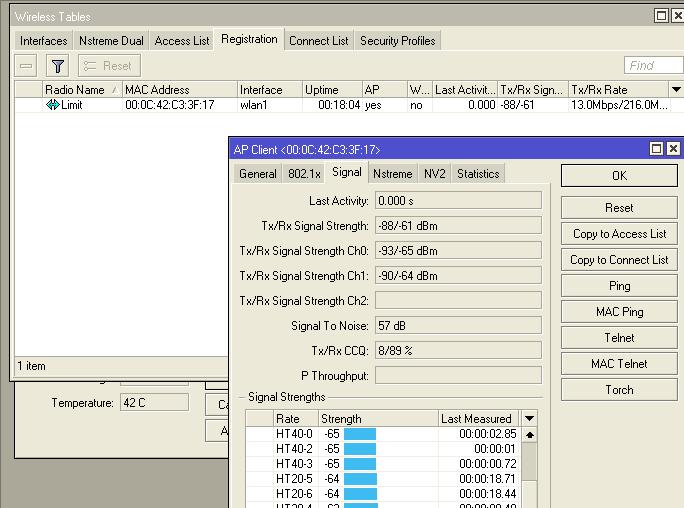Click the Limit row's green arrows icon
This screenshot has width=684, height=508.
coord(52,105)
